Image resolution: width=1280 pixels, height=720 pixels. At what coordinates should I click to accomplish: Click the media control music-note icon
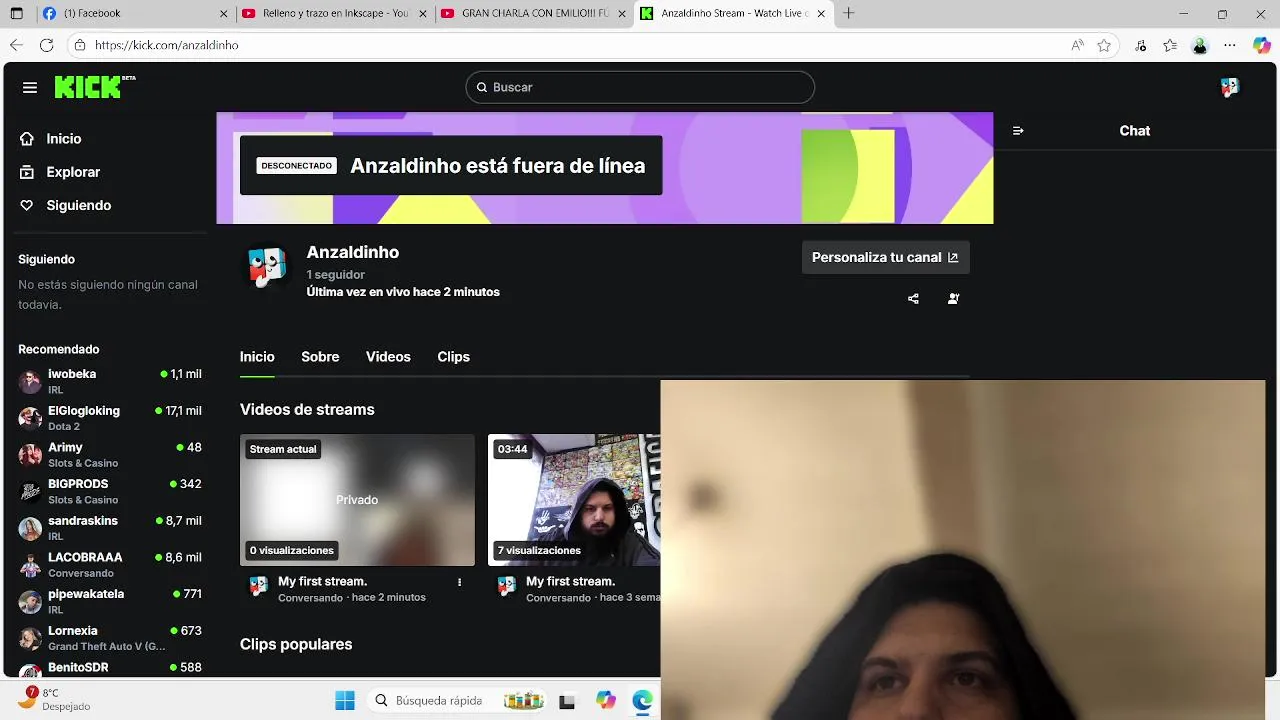1141,45
